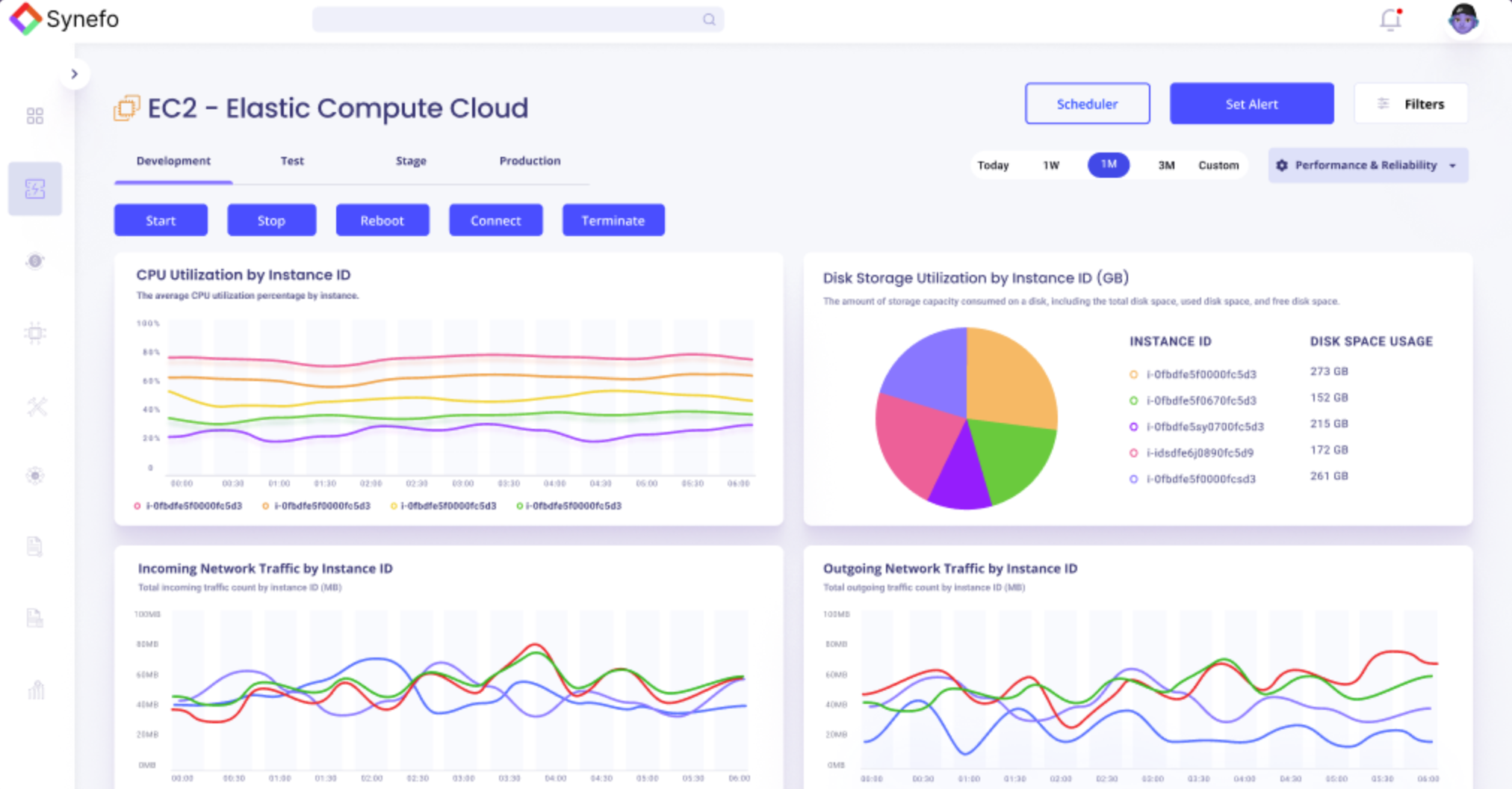The image size is (1512, 789).
Task: Click the 172 GB disk usage value
Action: click(1329, 450)
